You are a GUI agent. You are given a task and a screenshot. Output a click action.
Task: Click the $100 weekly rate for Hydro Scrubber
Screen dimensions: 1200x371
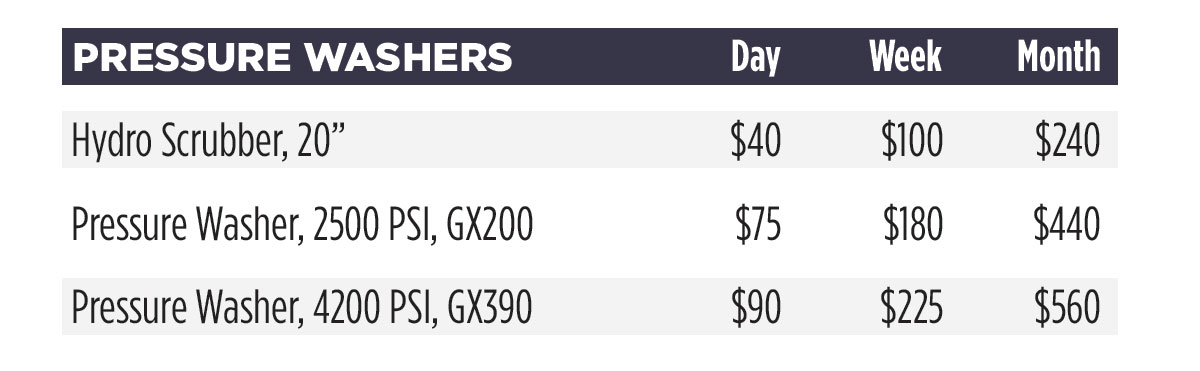click(912, 141)
